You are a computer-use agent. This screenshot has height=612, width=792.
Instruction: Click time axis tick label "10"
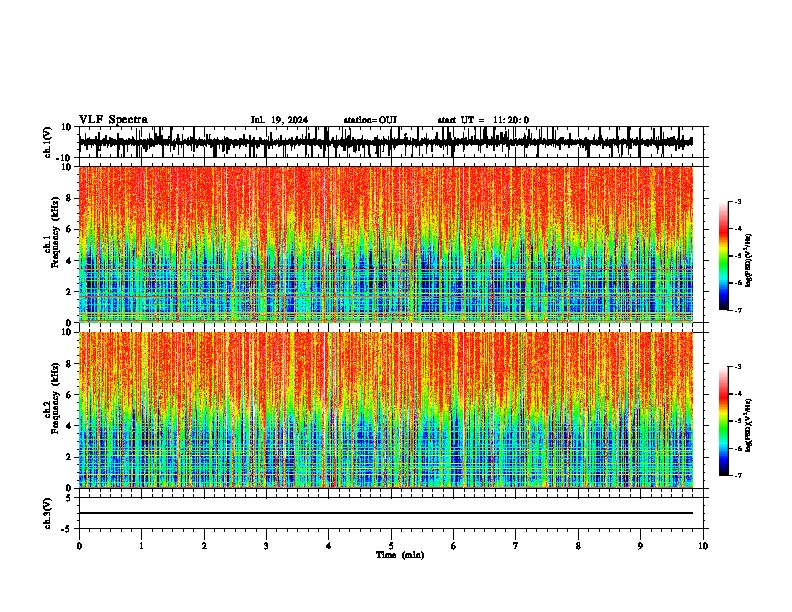click(x=703, y=546)
